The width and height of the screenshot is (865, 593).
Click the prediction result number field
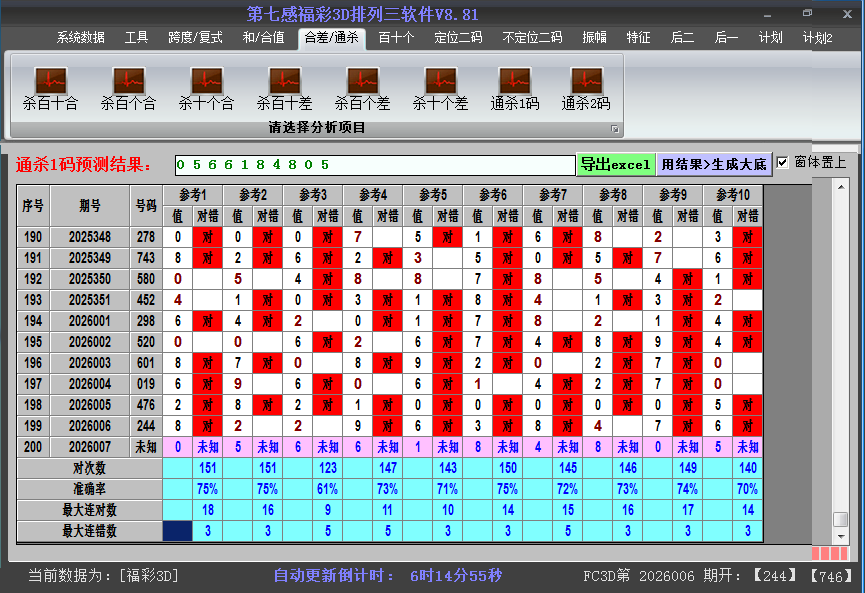[374, 165]
